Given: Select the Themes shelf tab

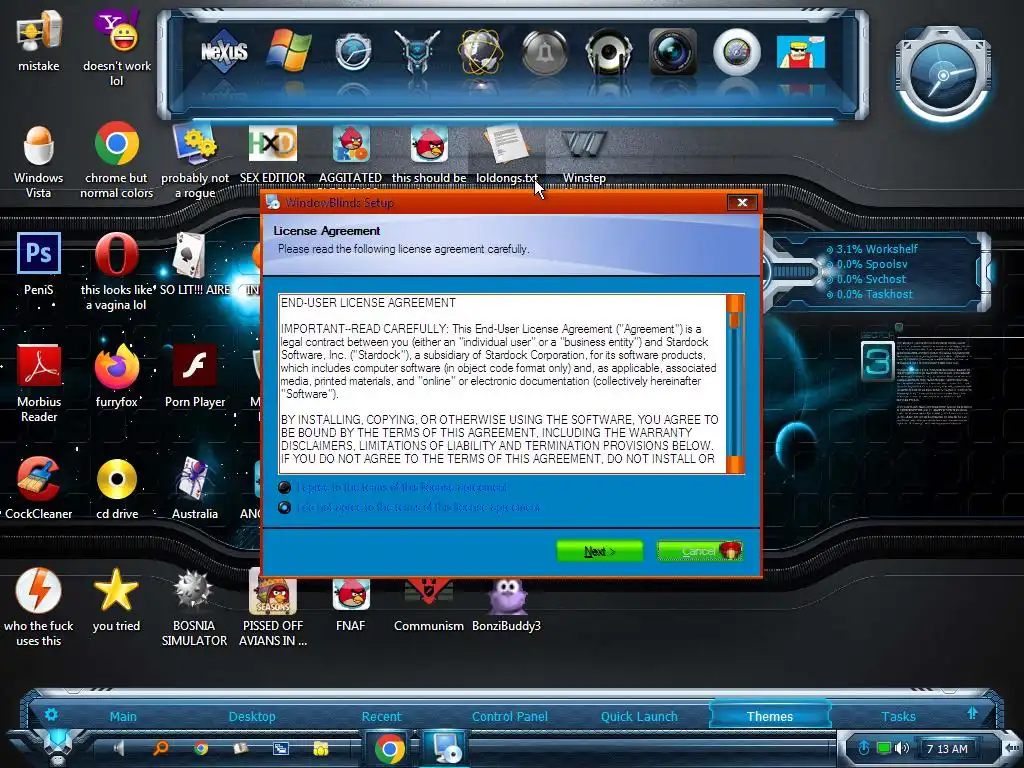Looking at the screenshot, I should click(770, 716).
